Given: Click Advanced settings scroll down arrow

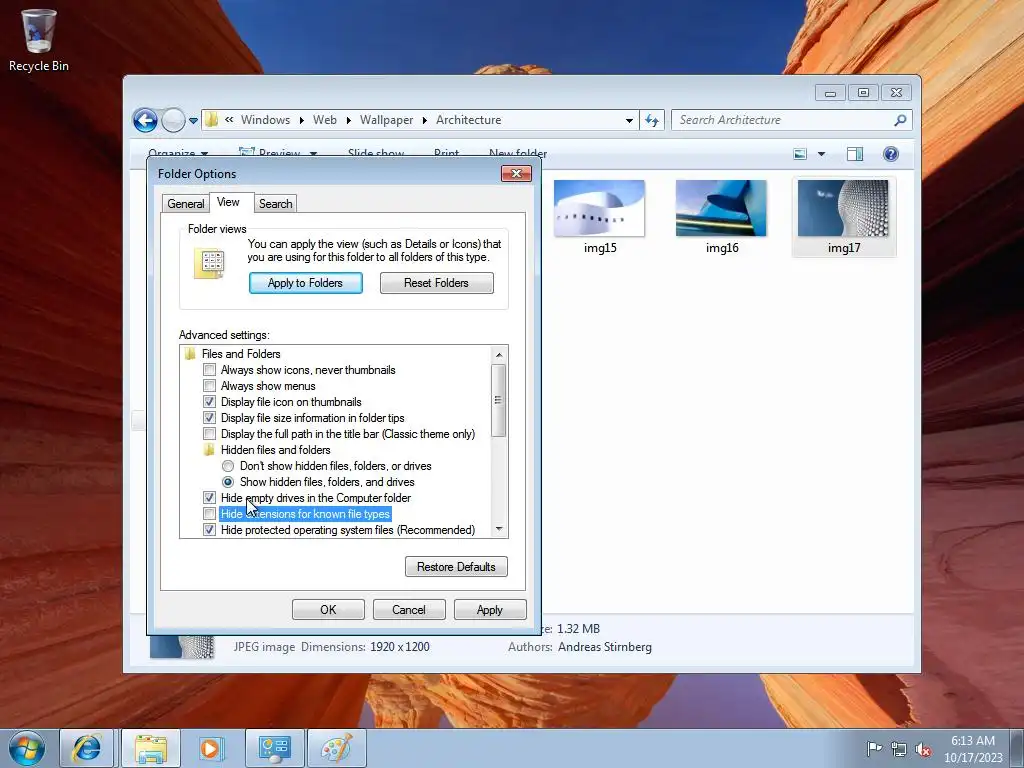Looking at the screenshot, I should [499, 529].
